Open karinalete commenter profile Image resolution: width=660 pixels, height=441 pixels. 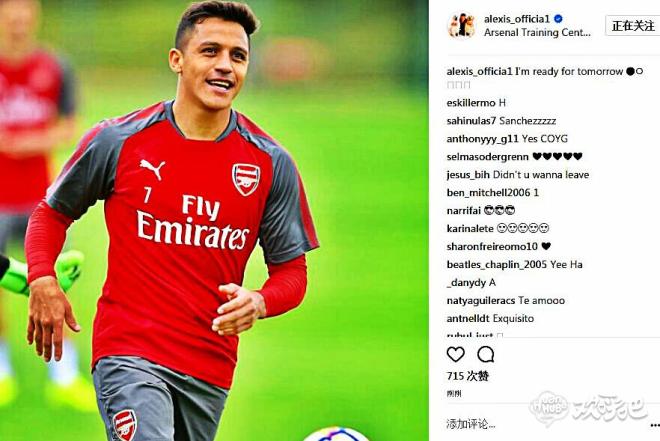470,229
